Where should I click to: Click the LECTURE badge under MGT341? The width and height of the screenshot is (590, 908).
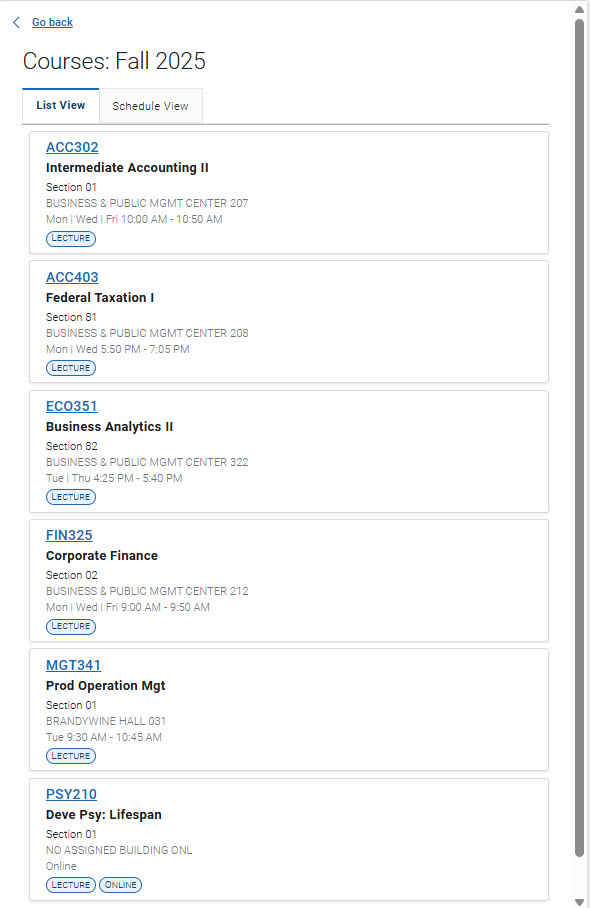70,756
